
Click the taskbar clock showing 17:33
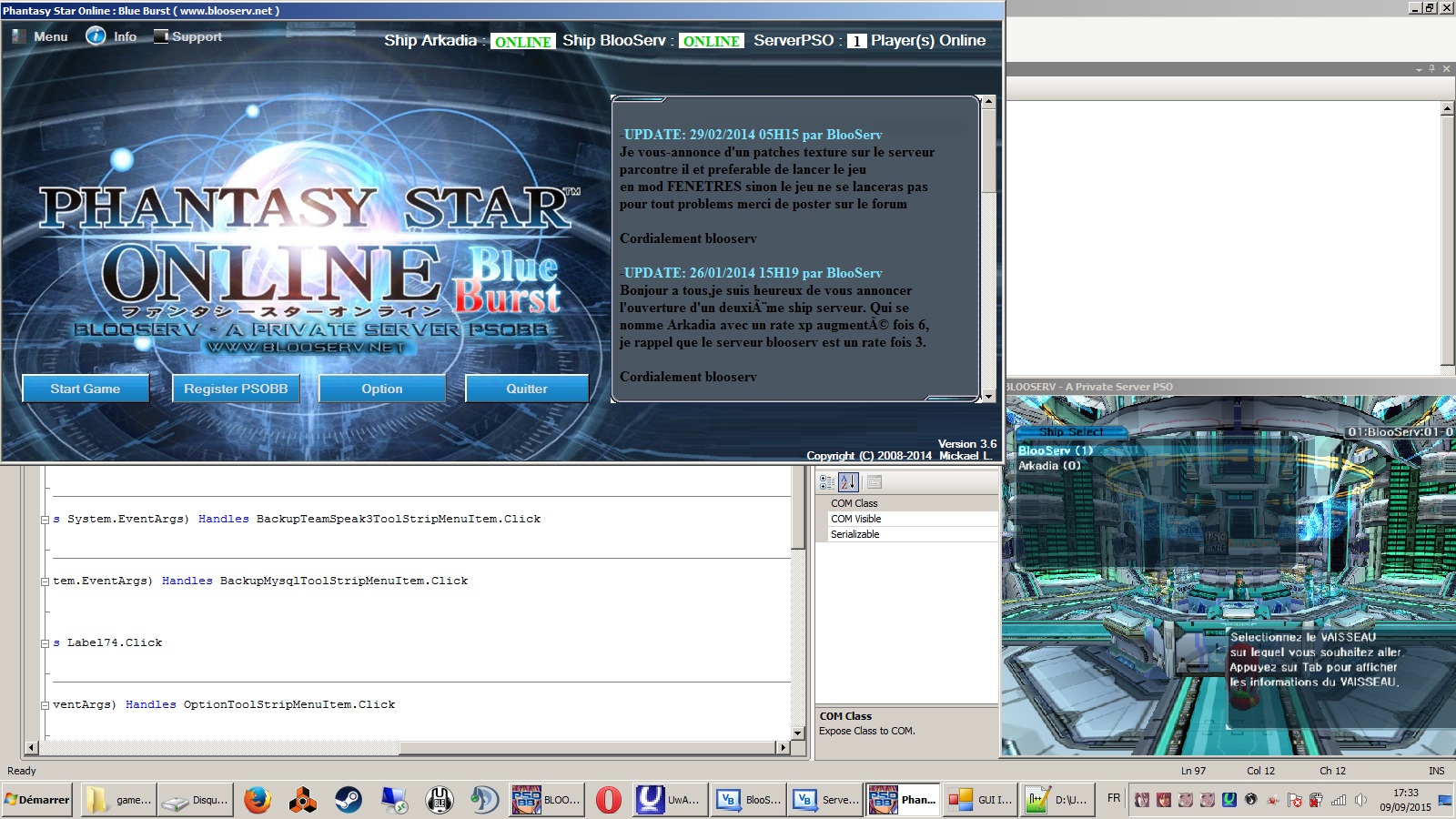point(1405,800)
